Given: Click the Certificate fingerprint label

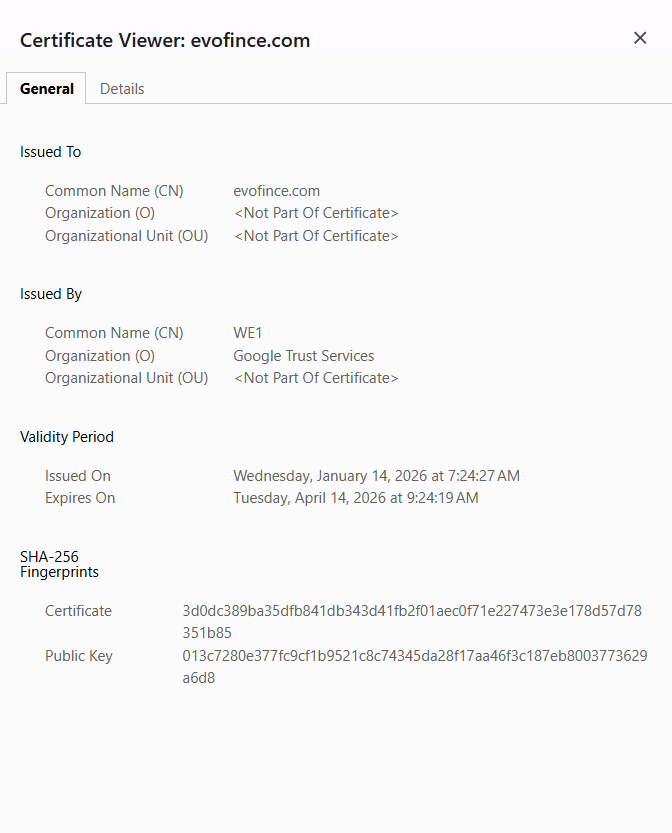Looking at the screenshot, I should (78, 611).
